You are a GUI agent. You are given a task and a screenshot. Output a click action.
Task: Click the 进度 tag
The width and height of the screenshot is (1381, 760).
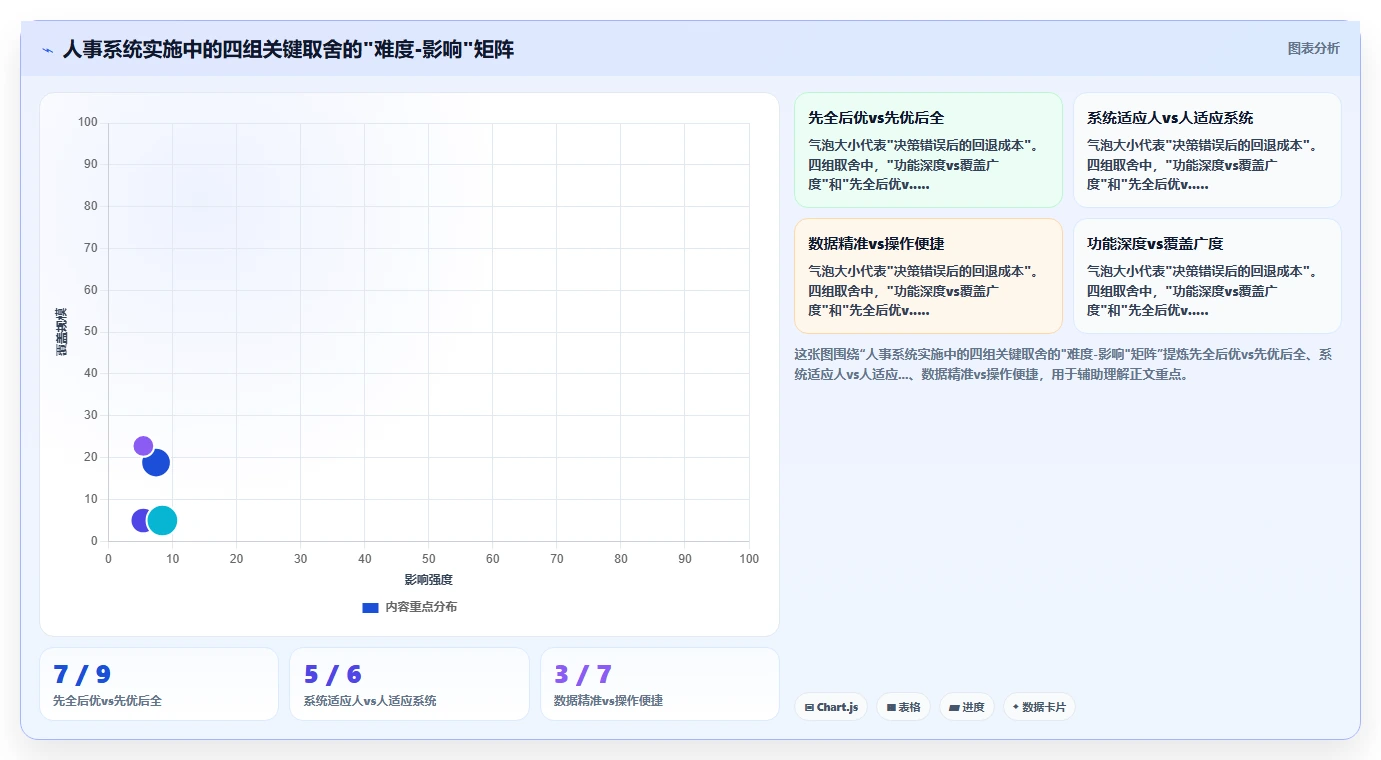967,707
